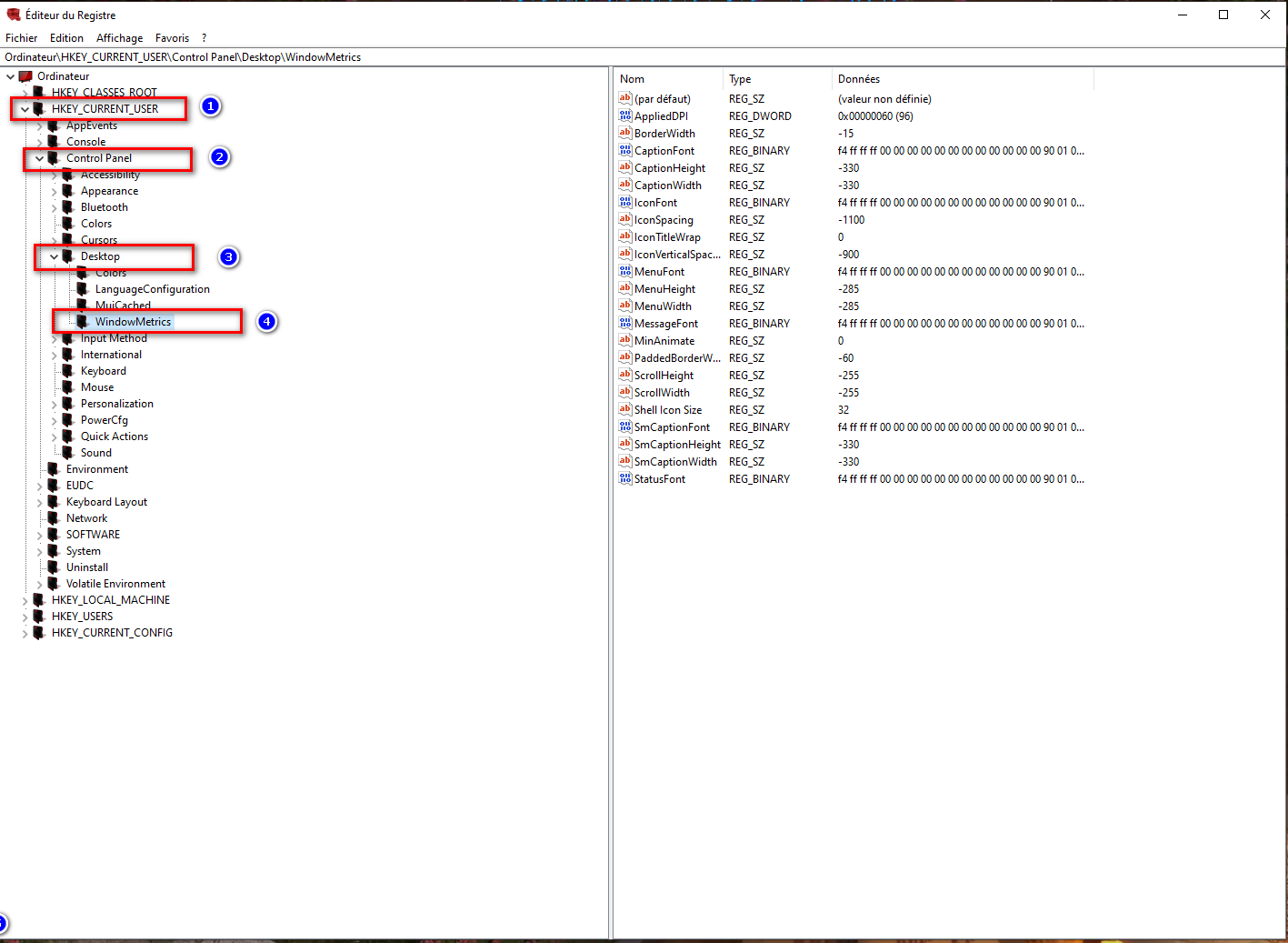1288x943 pixels.
Task: Open the Fichier menu
Action: (21, 38)
